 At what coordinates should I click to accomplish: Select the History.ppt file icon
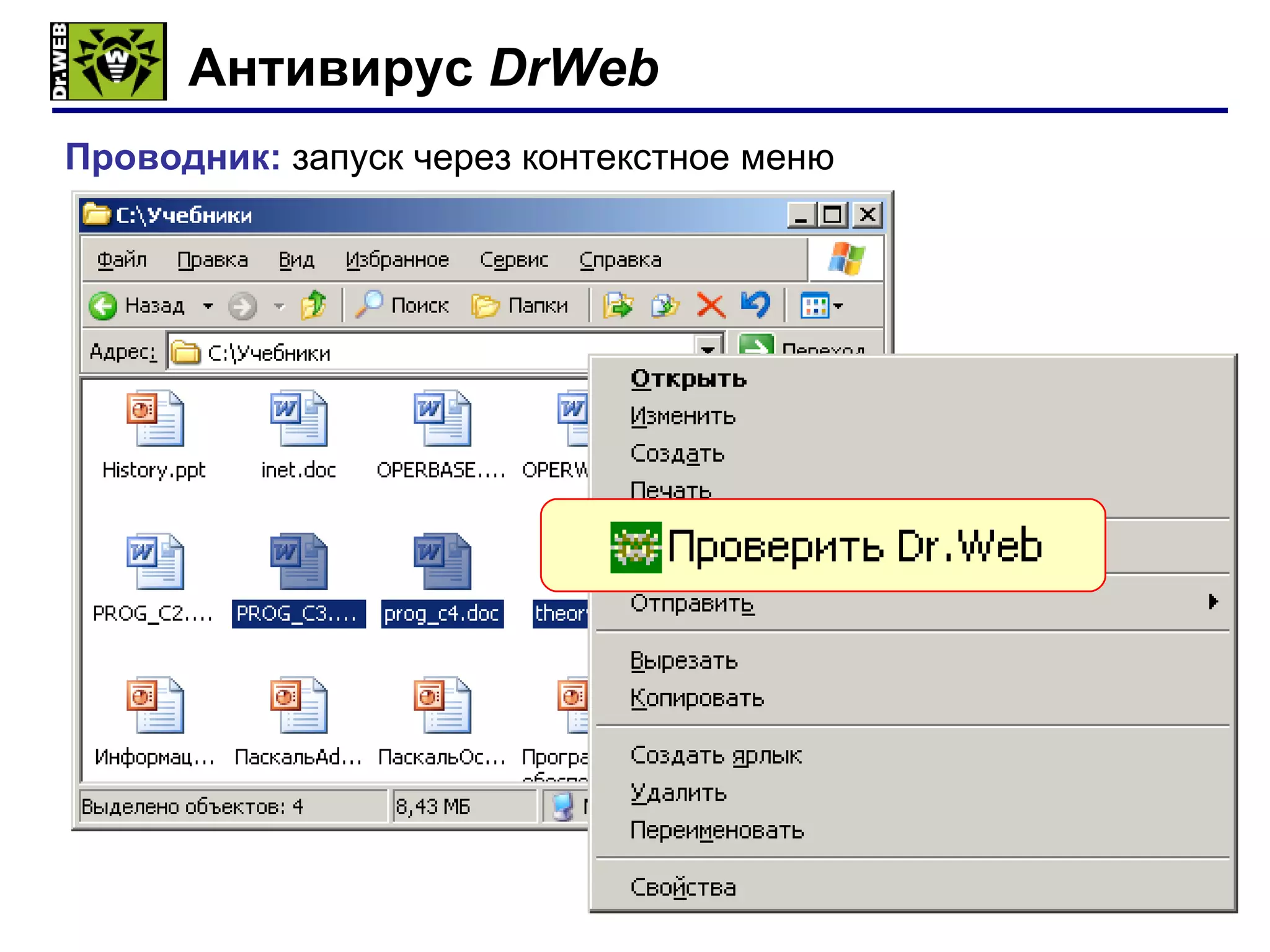(x=155, y=418)
